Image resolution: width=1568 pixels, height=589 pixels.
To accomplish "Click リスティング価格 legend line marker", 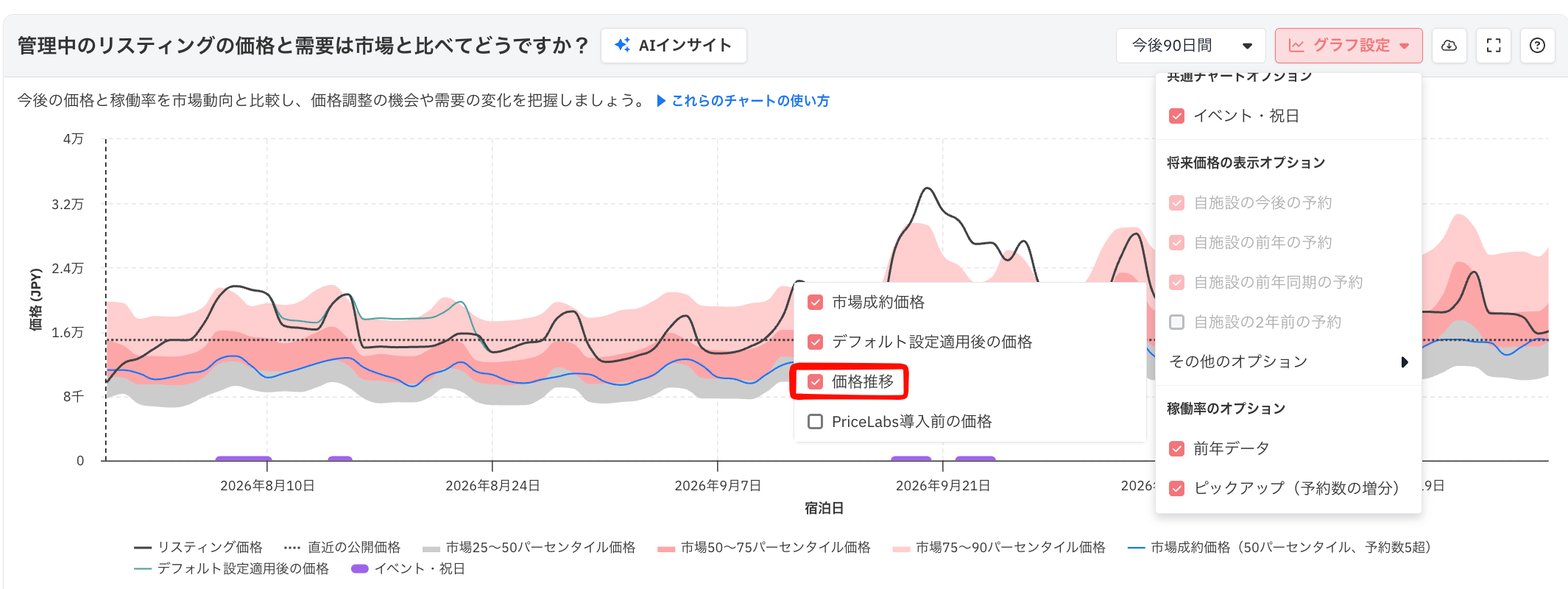I will coord(143,548).
